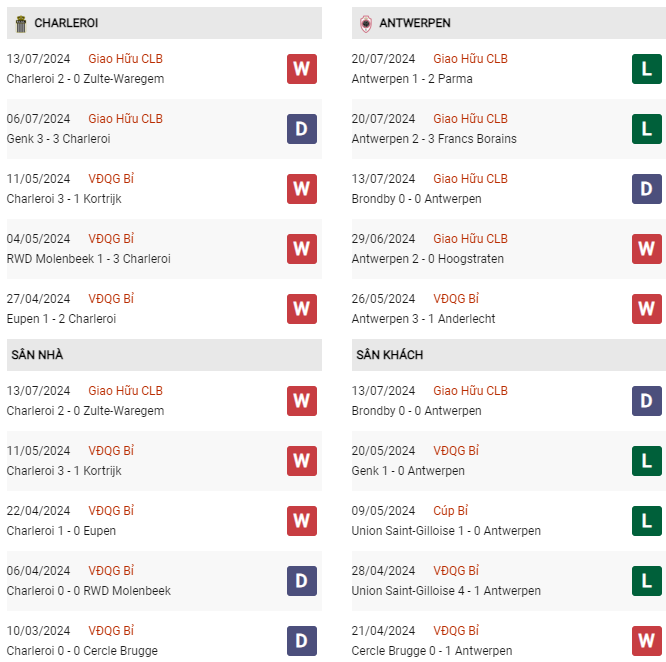
Task: Click the Charleroi club crest icon
Action: [20, 24]
